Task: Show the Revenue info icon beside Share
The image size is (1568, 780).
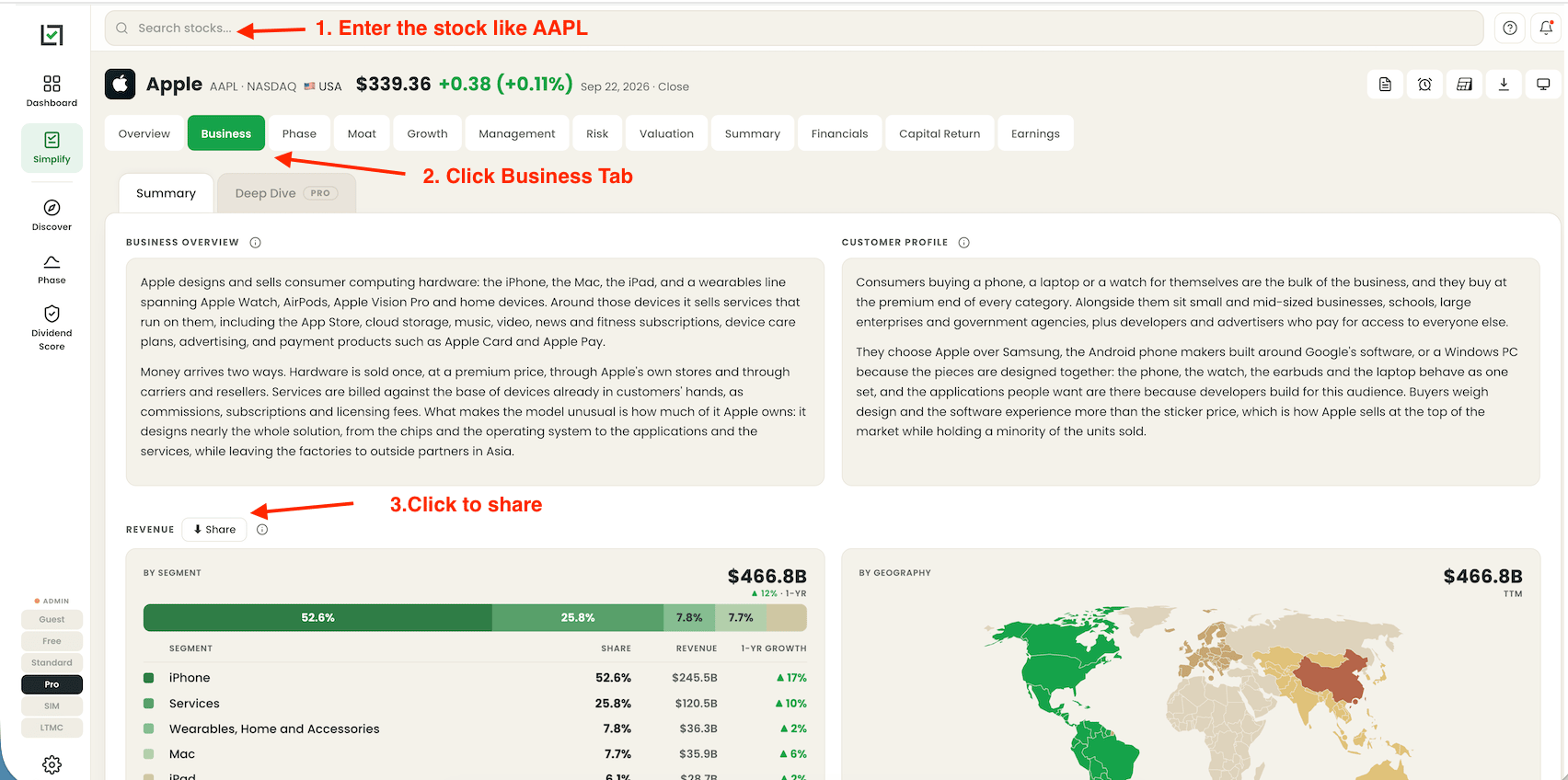Action: pyautogui.click(x=262, y=530)
